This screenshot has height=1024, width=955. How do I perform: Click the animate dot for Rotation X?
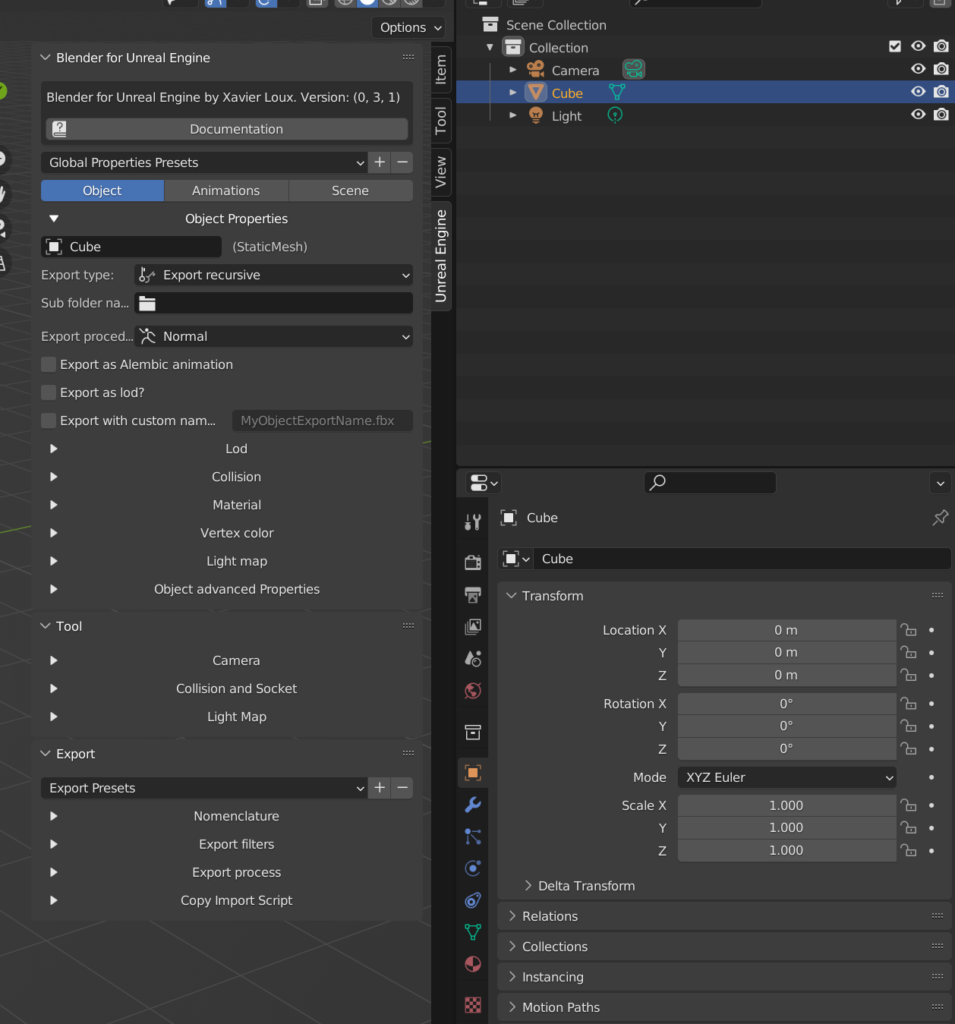(931, 704)
